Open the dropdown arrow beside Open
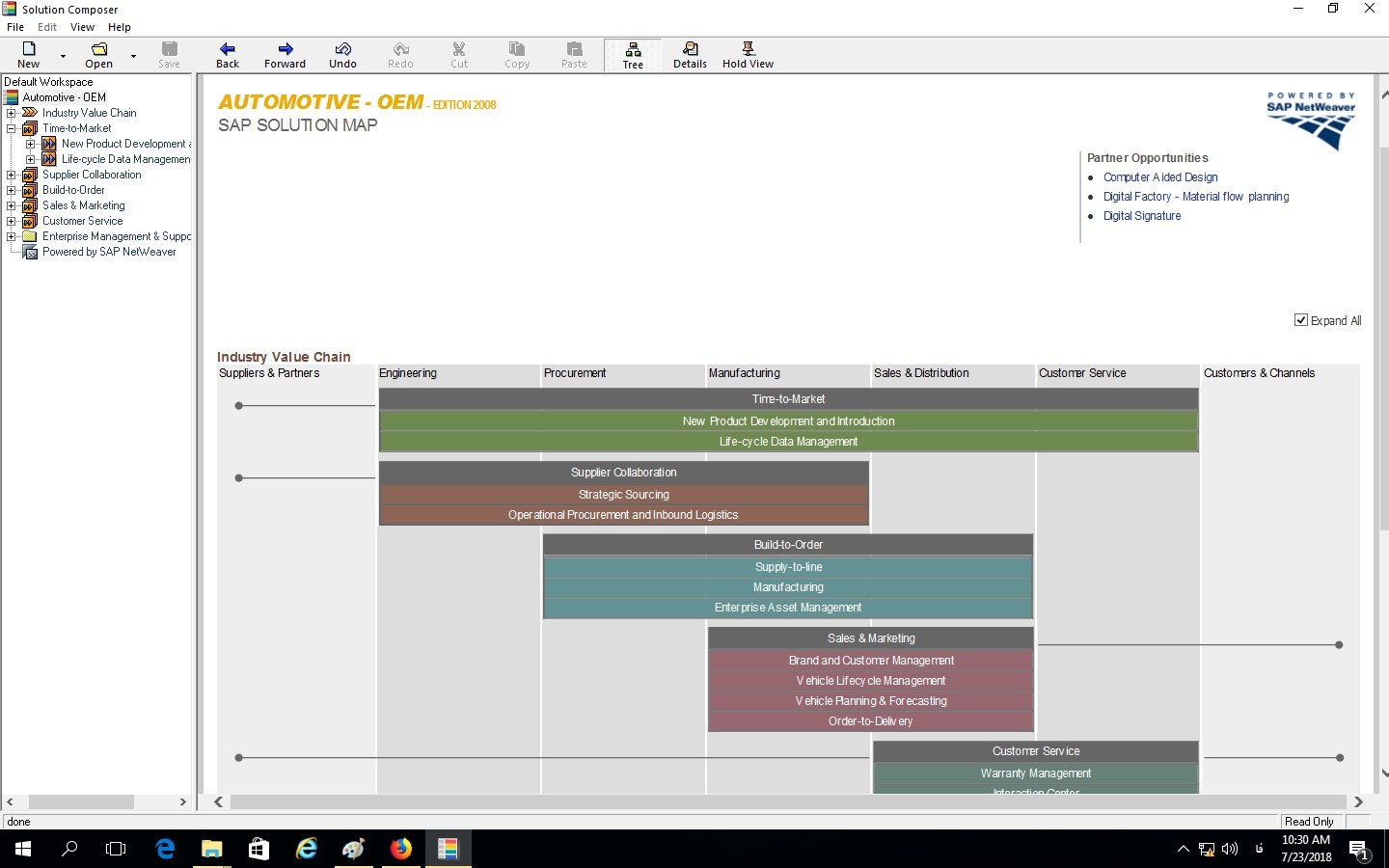1389x868 pixels. (x=133, y=56)
